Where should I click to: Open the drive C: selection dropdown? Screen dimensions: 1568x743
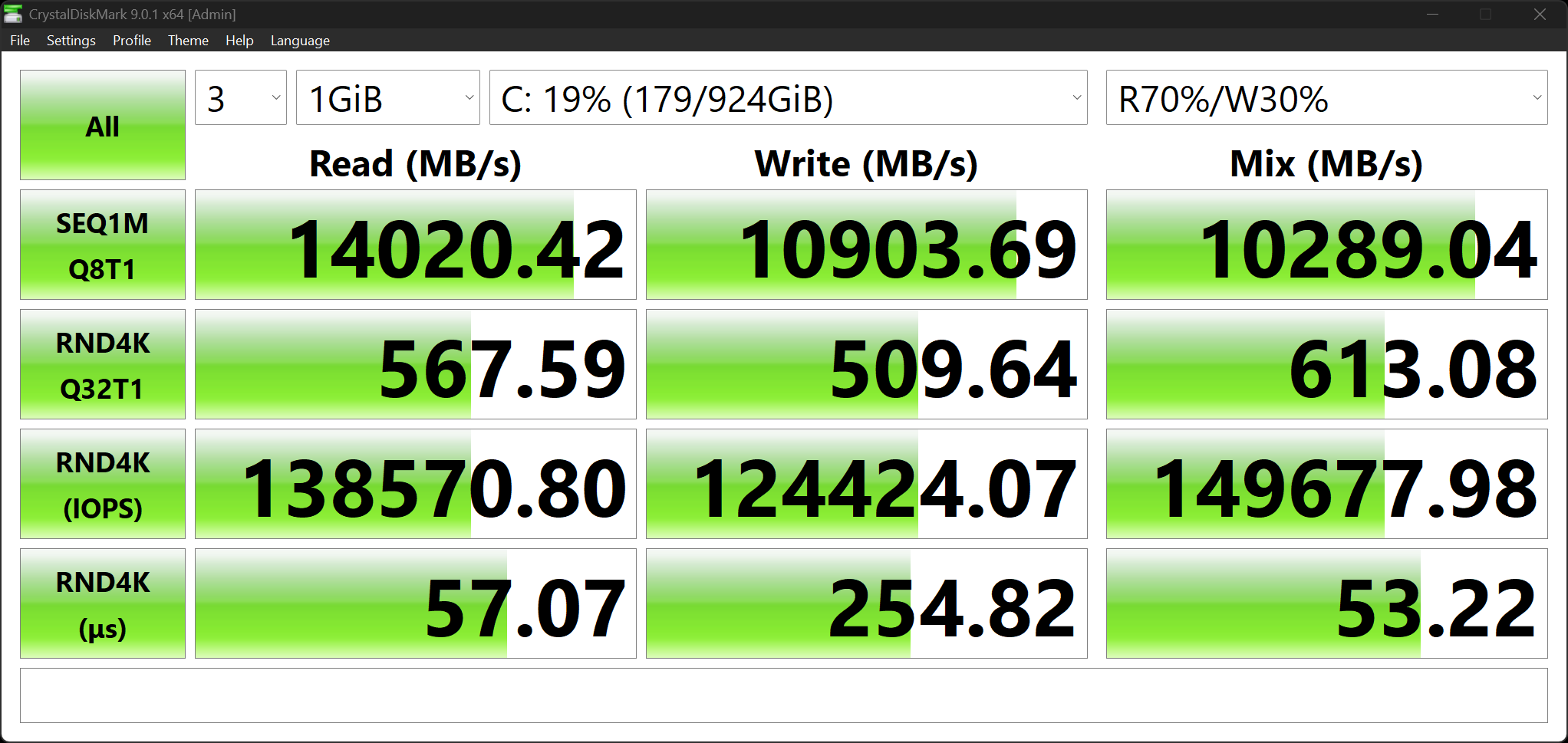point(789,97)
